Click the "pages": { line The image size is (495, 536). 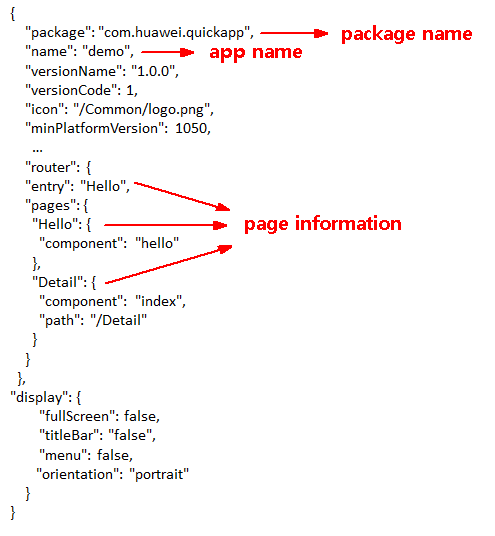[57, 206]
